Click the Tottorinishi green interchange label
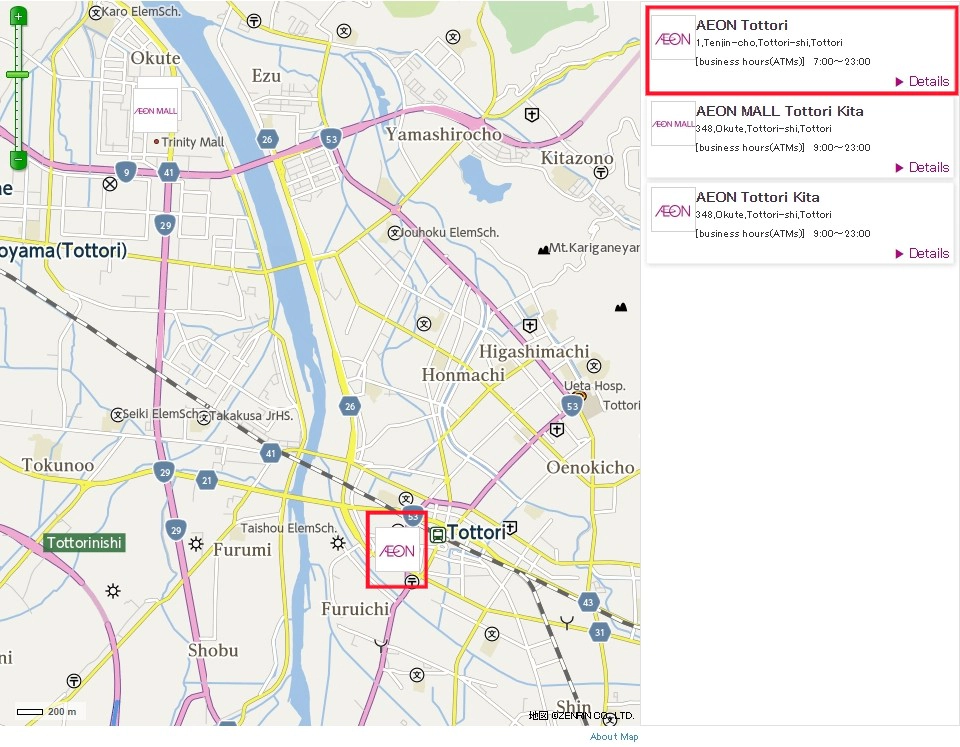Viewport: 960px width, 747px height. (x=84, y=542)
